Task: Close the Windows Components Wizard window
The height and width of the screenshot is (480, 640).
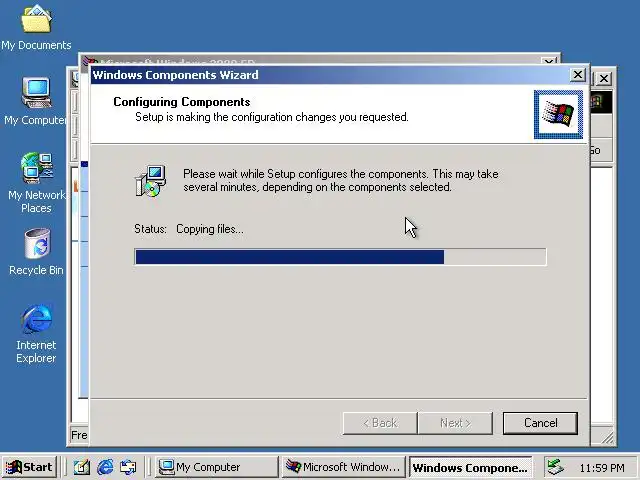Action: (578, 75)
